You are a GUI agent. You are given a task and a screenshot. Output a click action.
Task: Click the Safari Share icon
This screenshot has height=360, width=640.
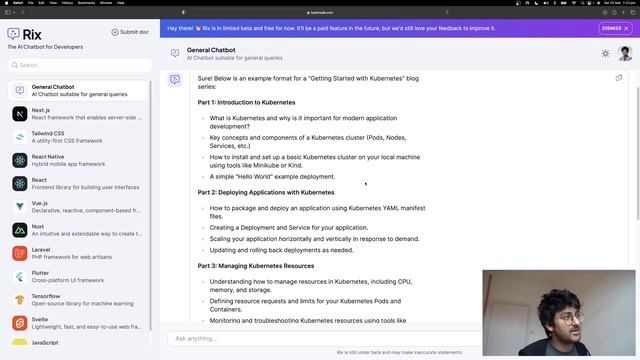tap(614, 13)
